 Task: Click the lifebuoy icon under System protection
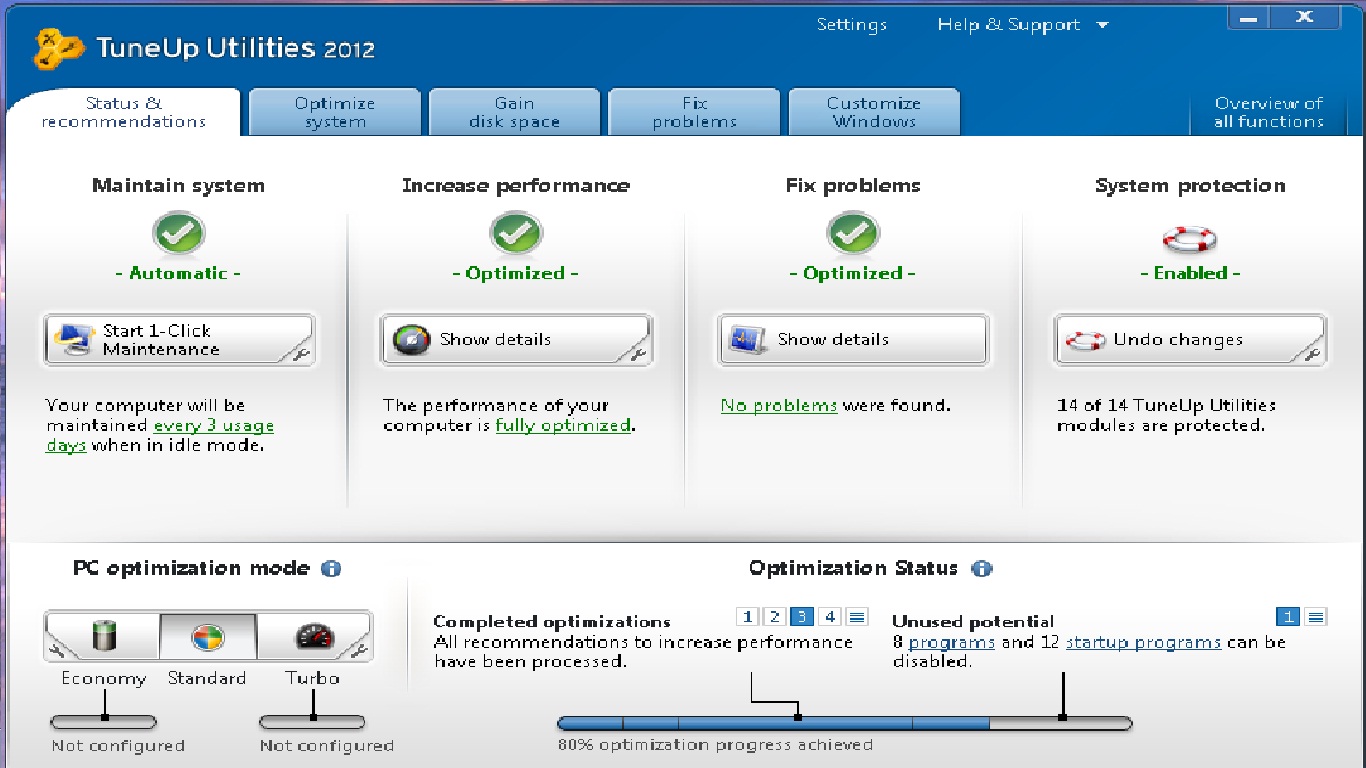(1189, 240)
